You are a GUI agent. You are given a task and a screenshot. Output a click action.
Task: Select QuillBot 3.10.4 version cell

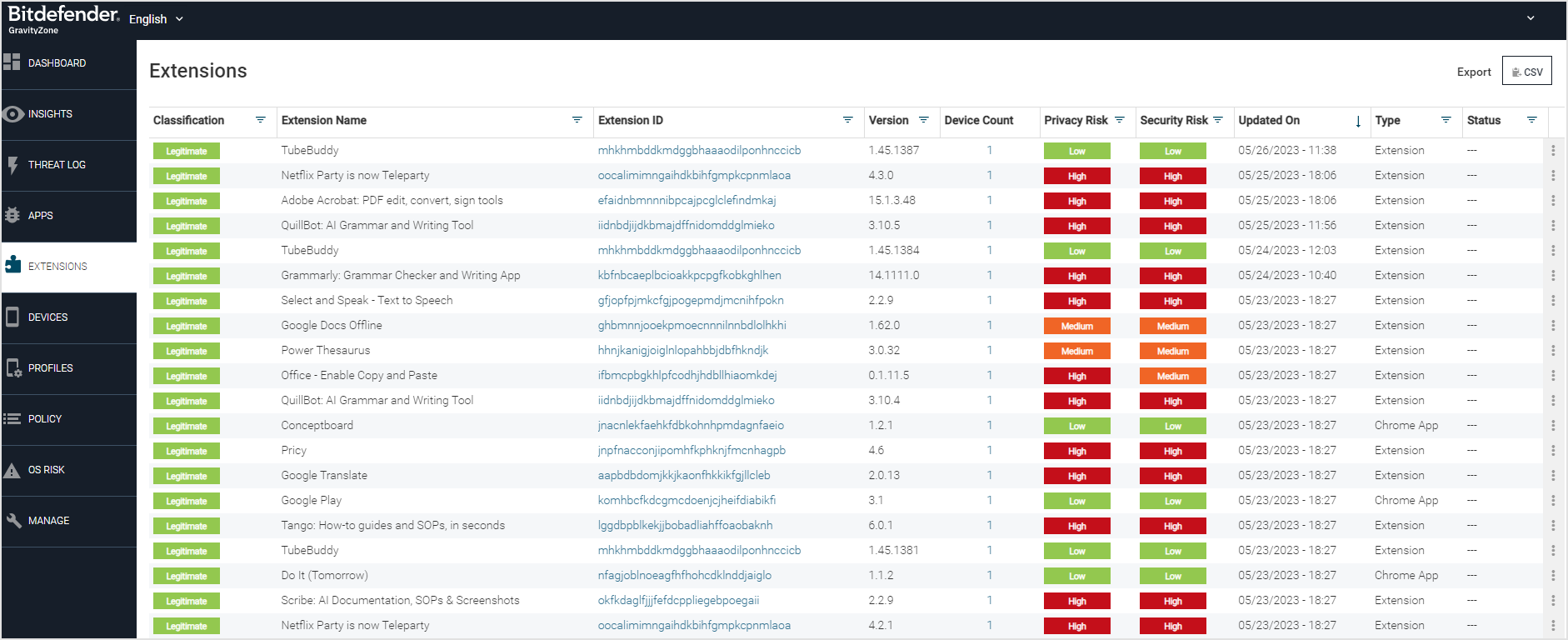tap(884, 401)
